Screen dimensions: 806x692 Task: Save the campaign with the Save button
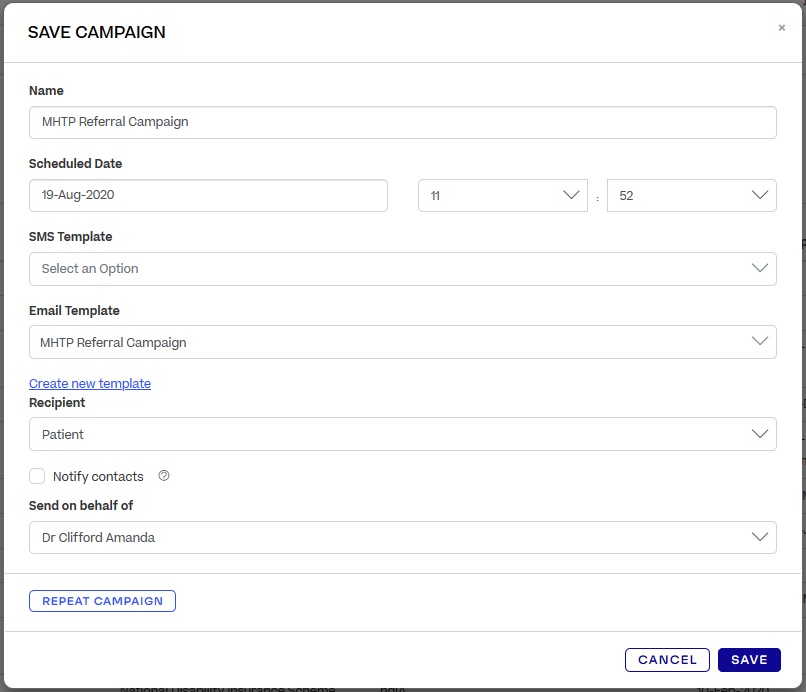point(749,660)
